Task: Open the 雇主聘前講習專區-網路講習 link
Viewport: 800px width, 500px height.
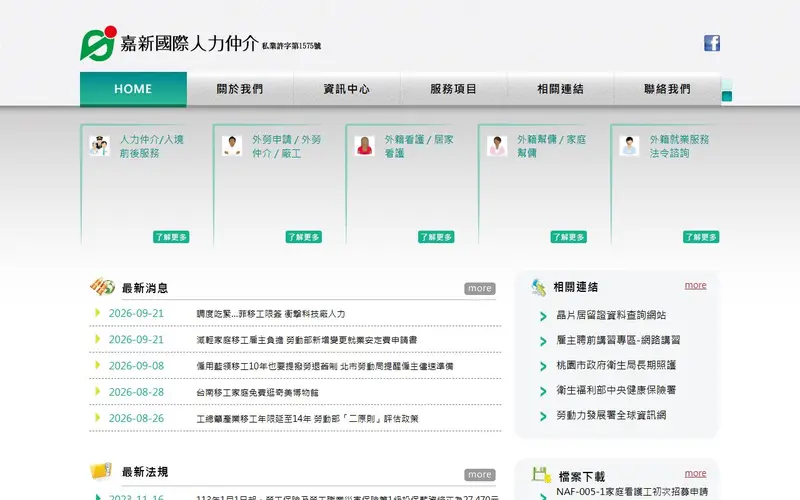Action: point(618,340)
